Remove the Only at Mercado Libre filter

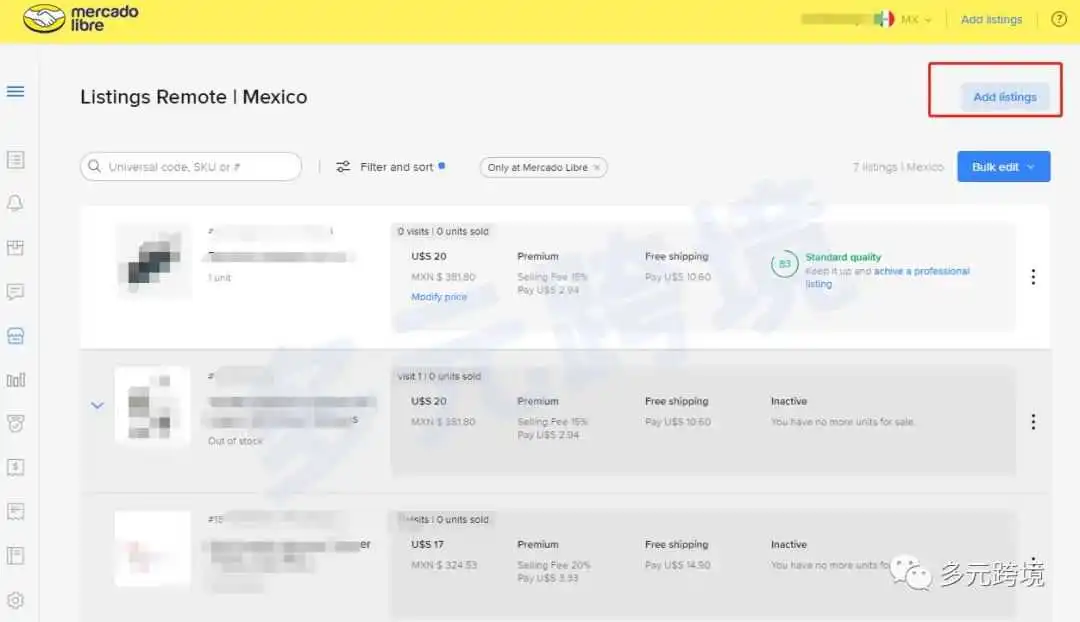[596, 167]
